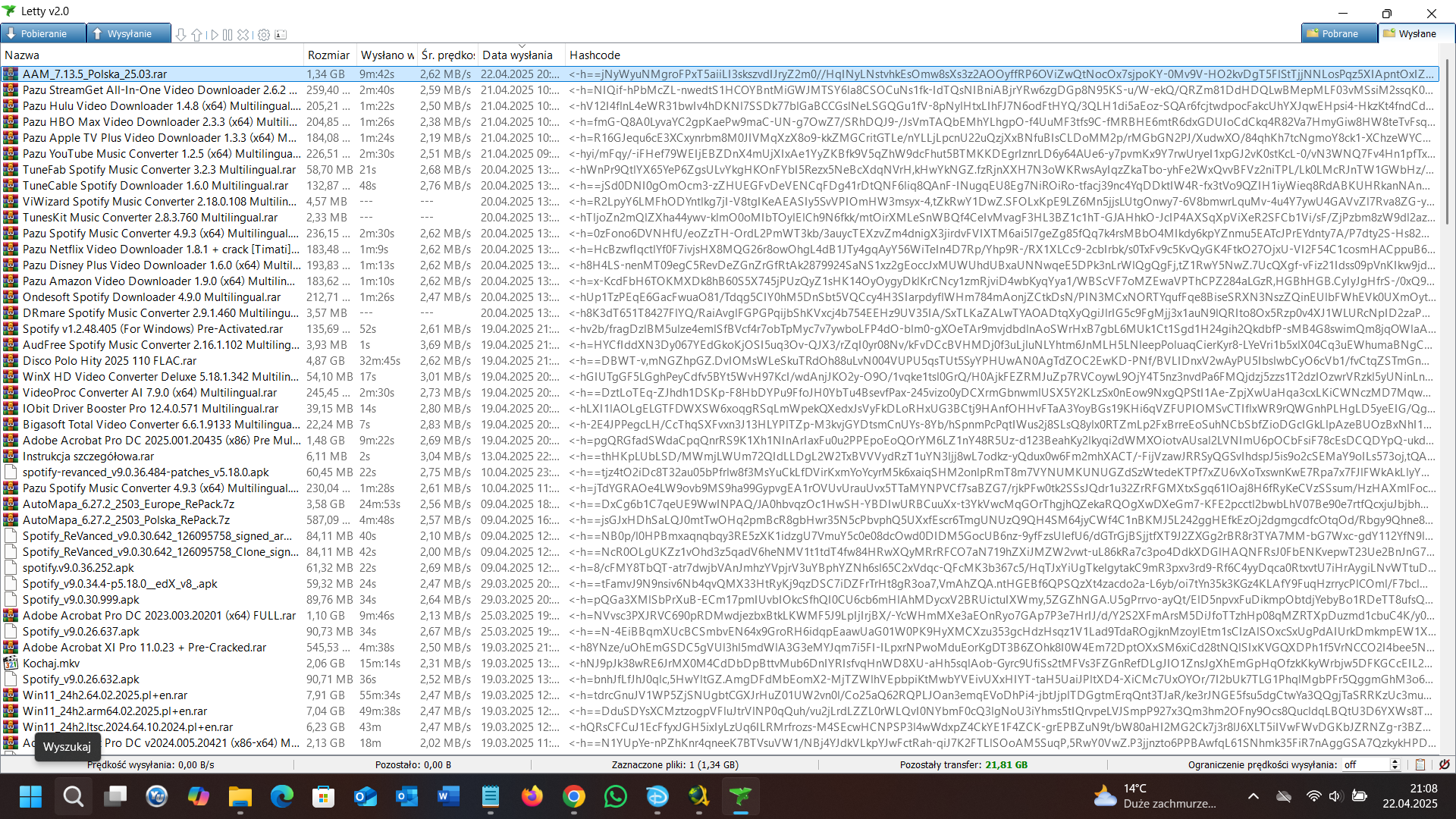Open the Wi-Fi network tray icon
Screen dimensions: 1456x819
tap(1314, 796)
